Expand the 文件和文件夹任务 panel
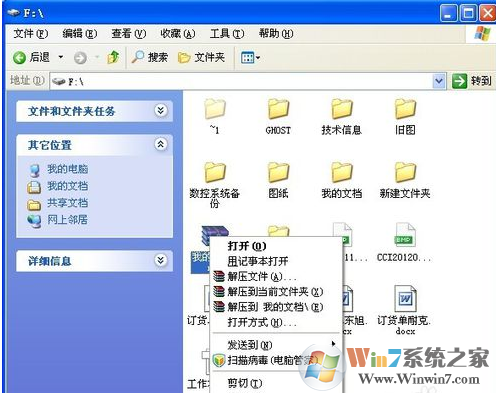496x393 pixels. 161,110
